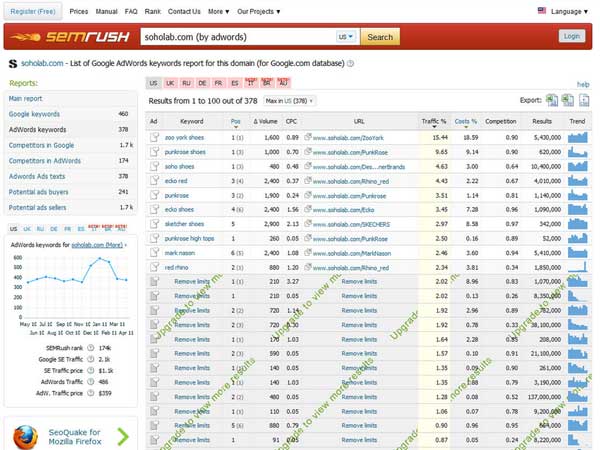The height and width of the screenshot is (450, 600).
Task: Open Google keywords report
Action: 34,114
